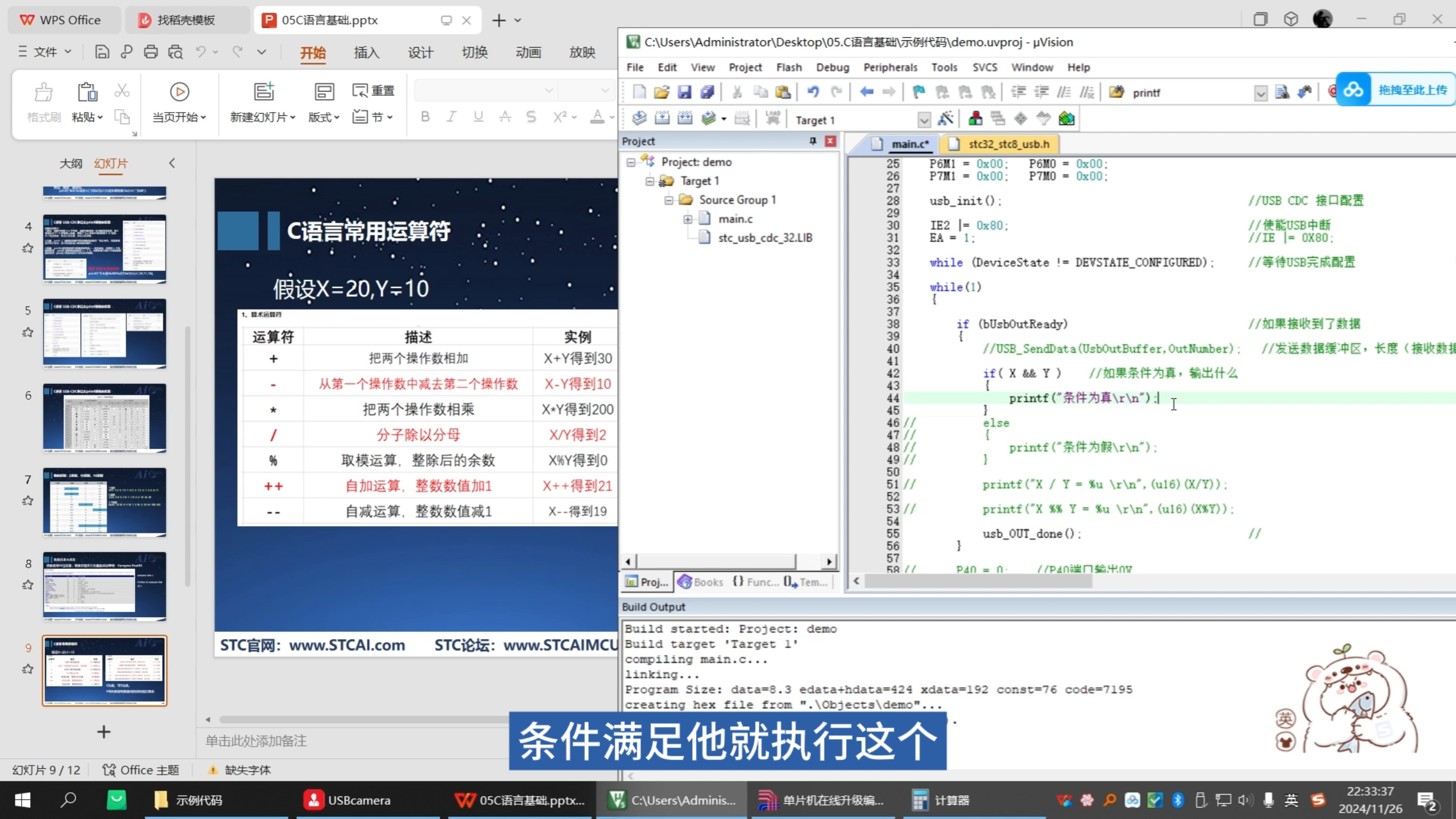Click the Download to flash LOAD icon

point(772,118)
